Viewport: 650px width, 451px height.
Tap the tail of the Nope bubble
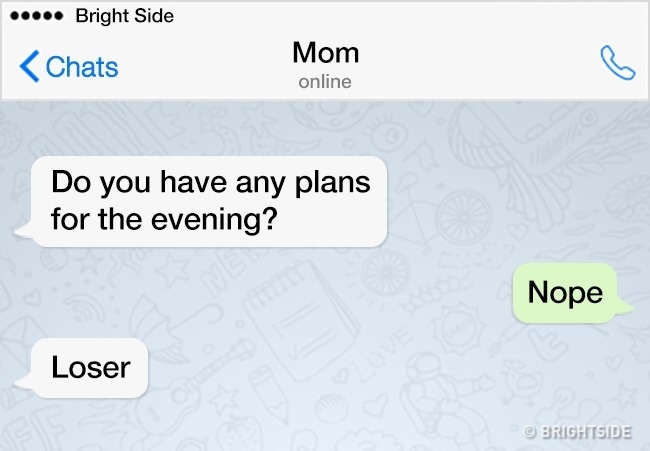pyautogui.click(x=624, y=308)
